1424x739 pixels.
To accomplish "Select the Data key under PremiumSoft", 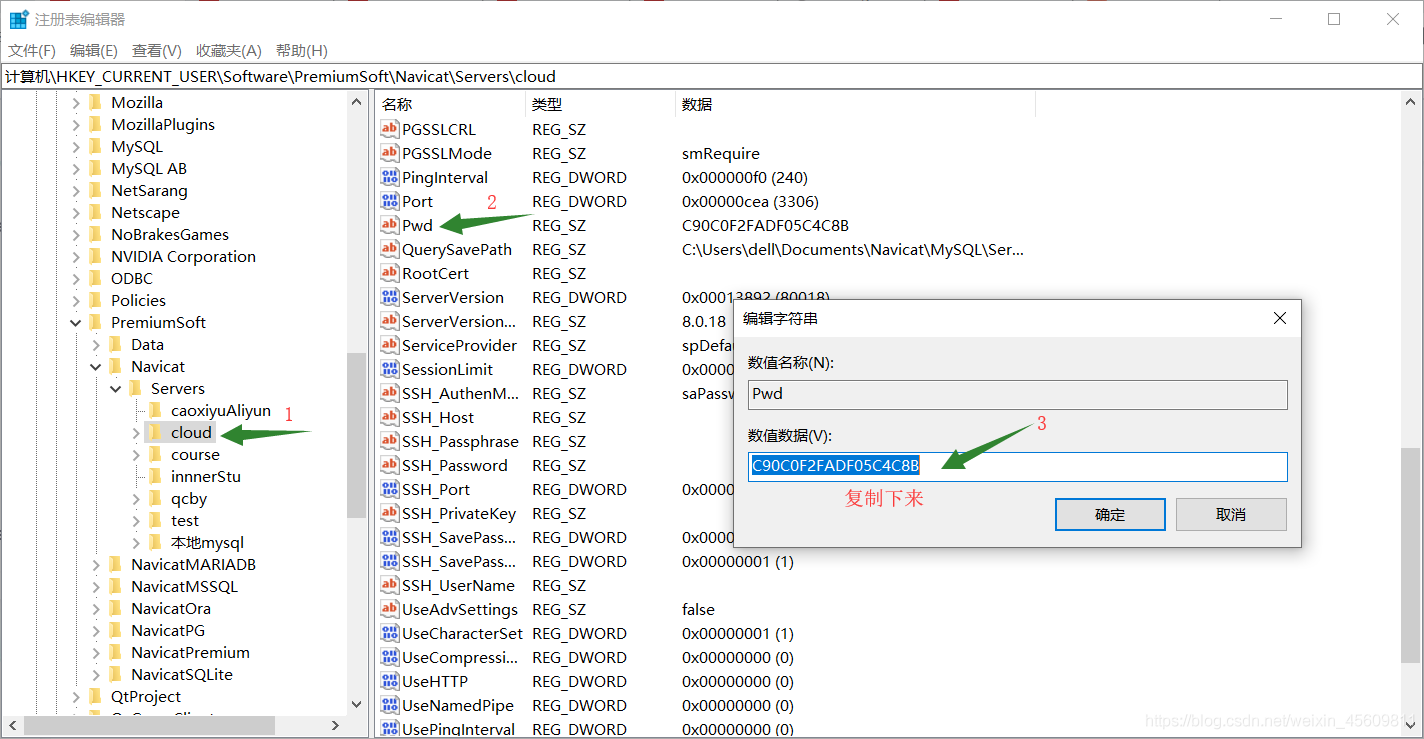I will tap(147, 344).
